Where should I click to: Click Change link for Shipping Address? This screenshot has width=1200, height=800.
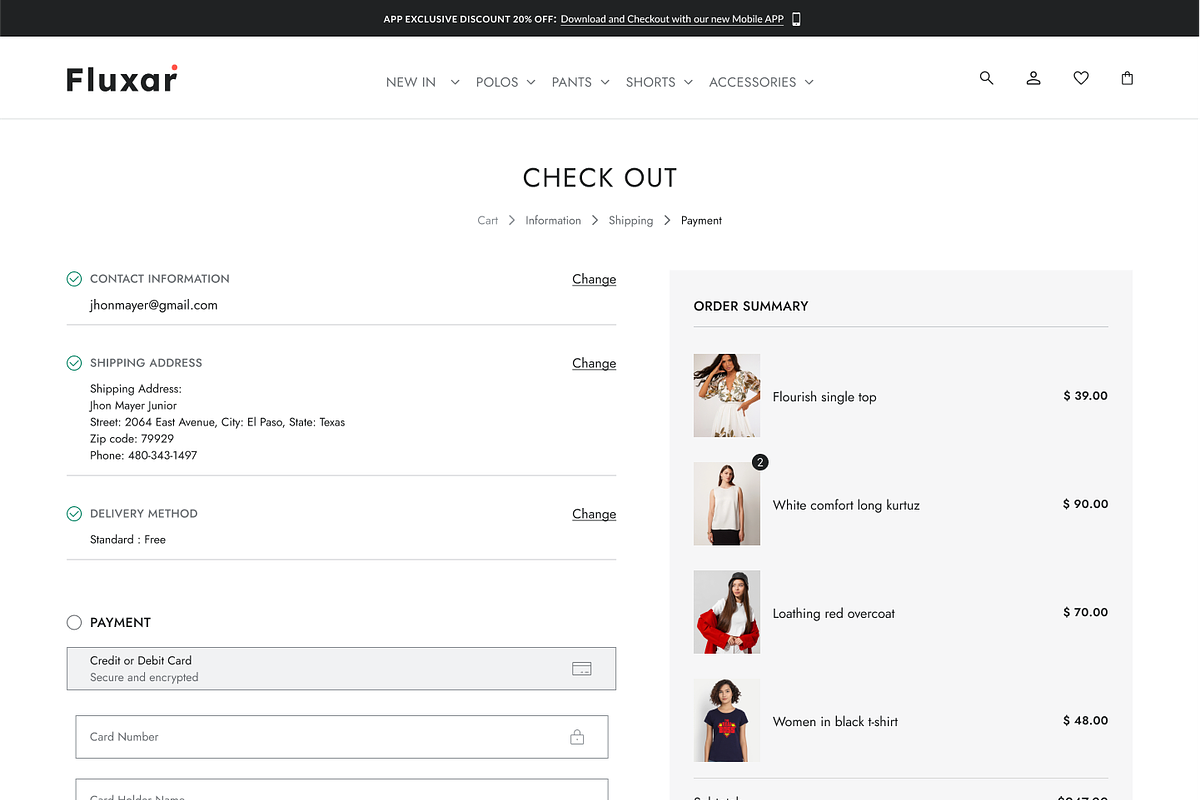594,363
